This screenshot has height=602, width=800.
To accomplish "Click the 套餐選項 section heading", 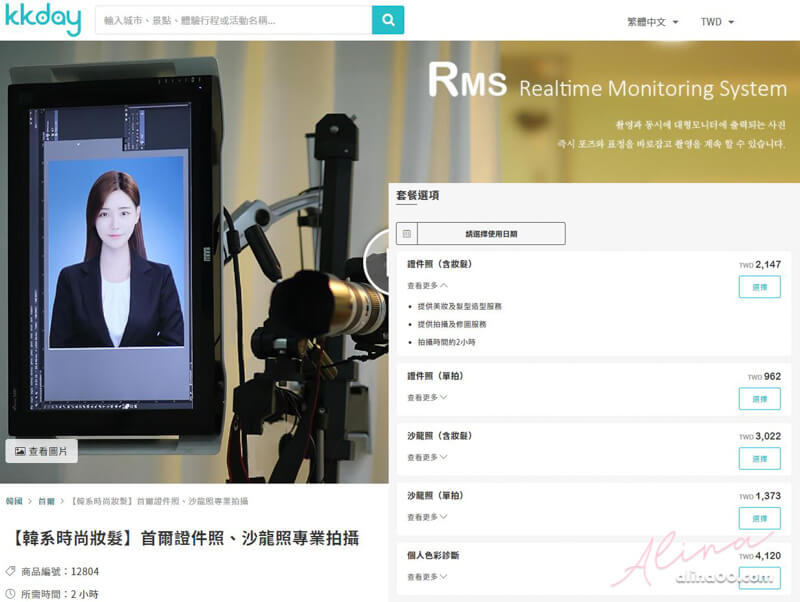I will coord(417,195).
